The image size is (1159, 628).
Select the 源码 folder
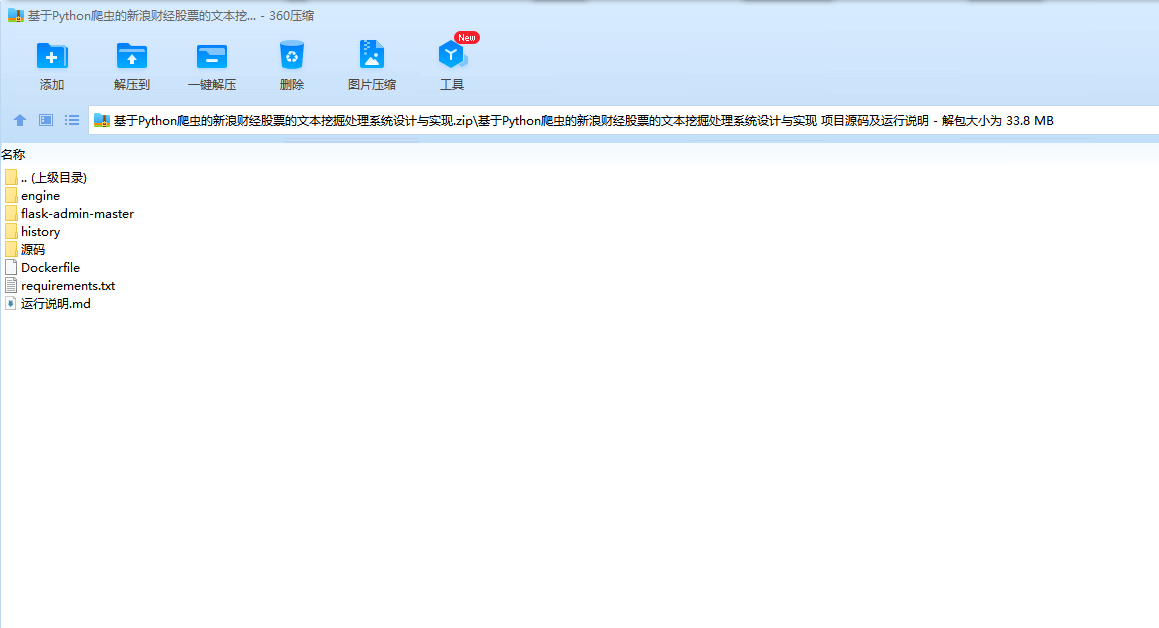tap(25, 250)
